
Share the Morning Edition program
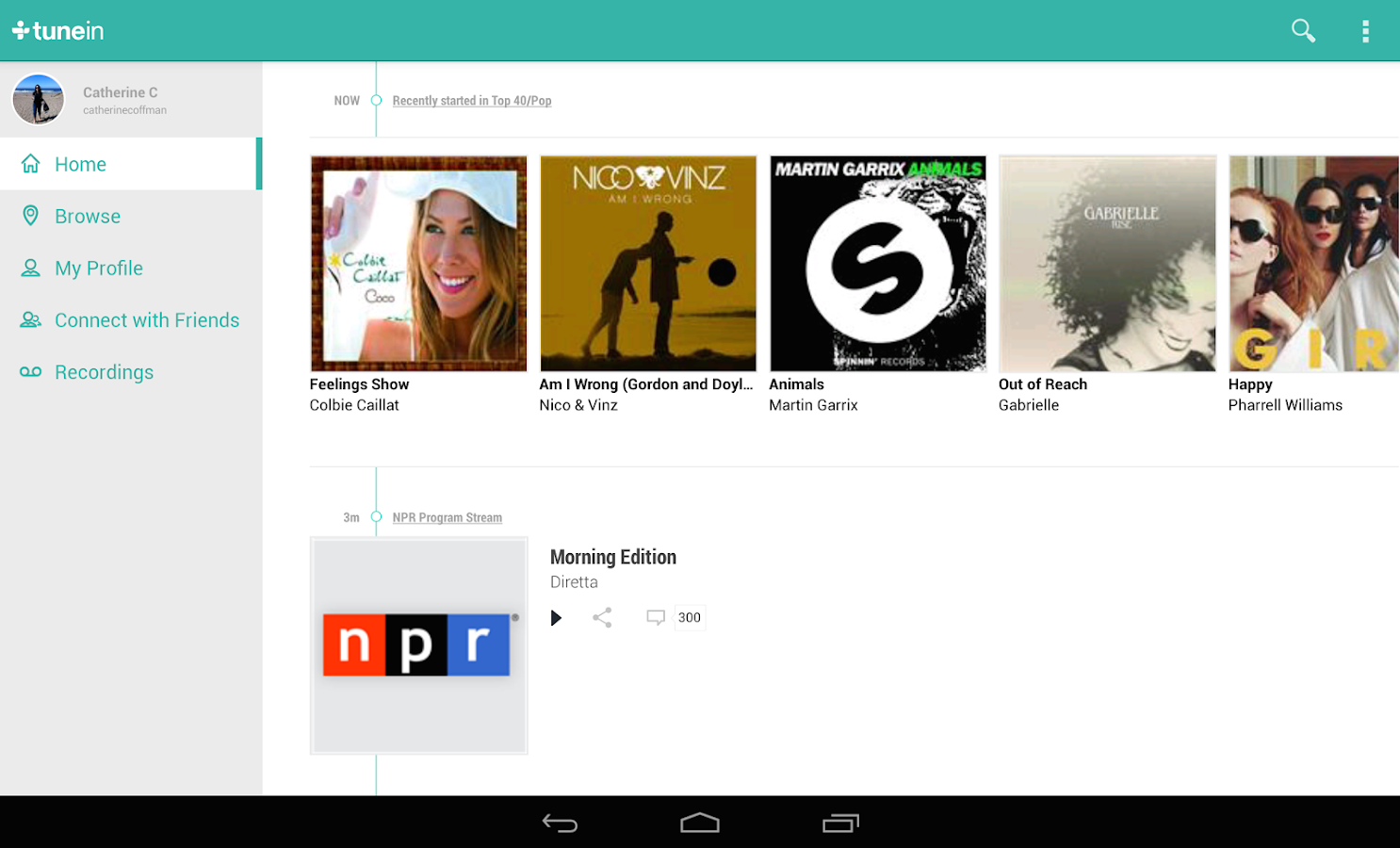603,618
